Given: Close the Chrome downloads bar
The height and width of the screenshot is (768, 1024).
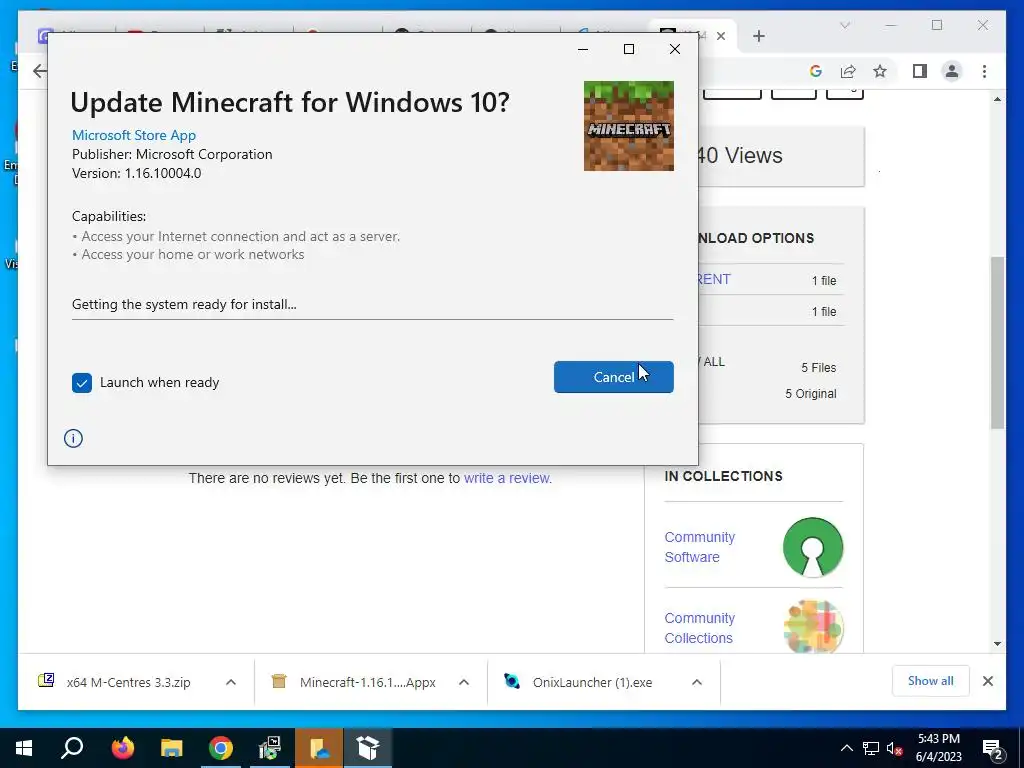Looking at the screenshot, I should point(987,681).
